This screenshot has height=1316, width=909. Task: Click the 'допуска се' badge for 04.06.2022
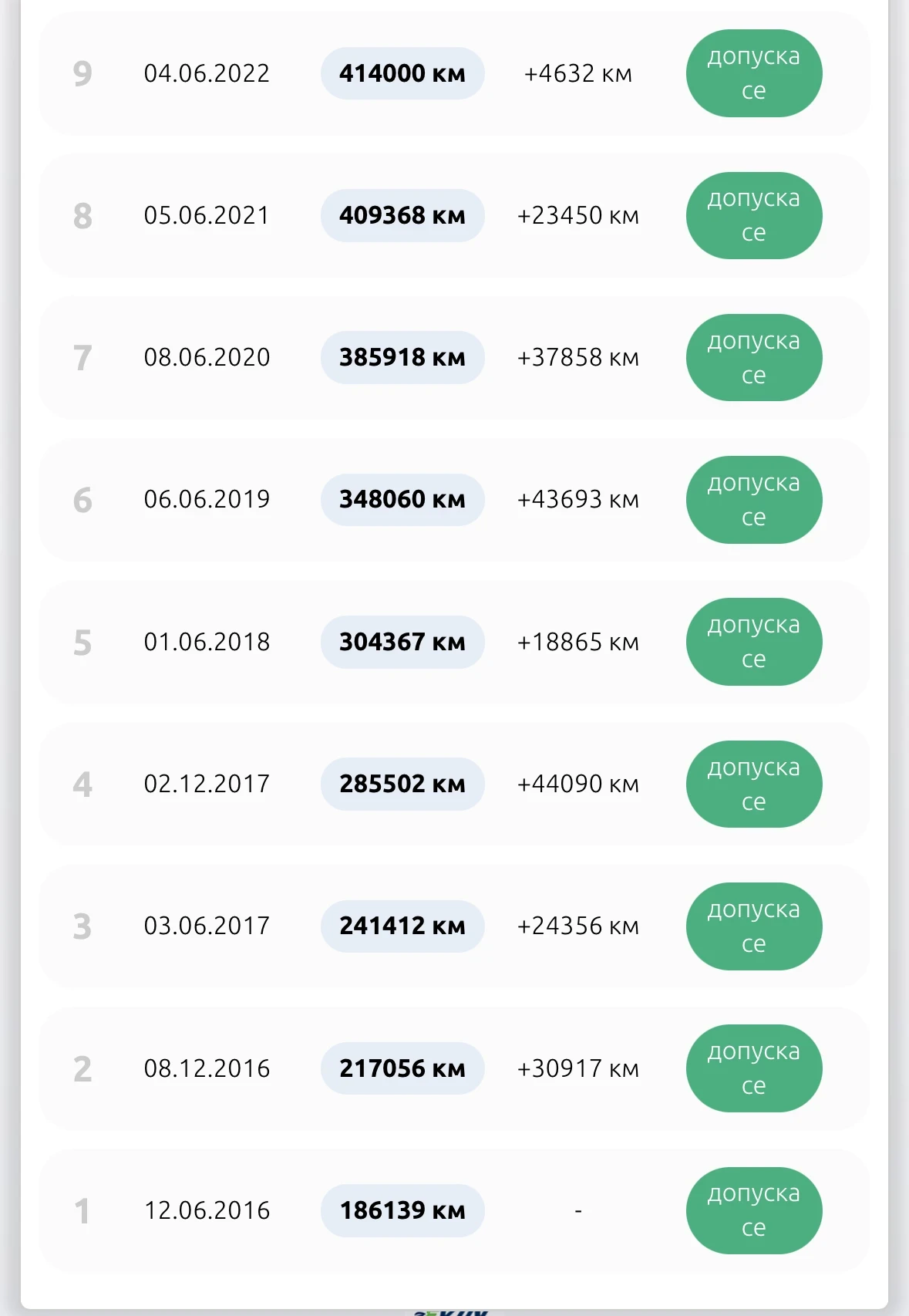click(x=754, y=73)
